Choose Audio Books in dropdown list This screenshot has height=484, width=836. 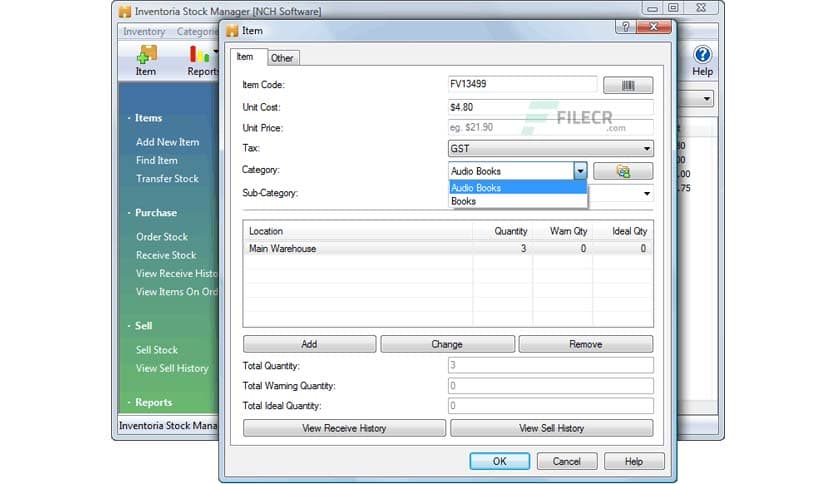(x=476, y=188)
